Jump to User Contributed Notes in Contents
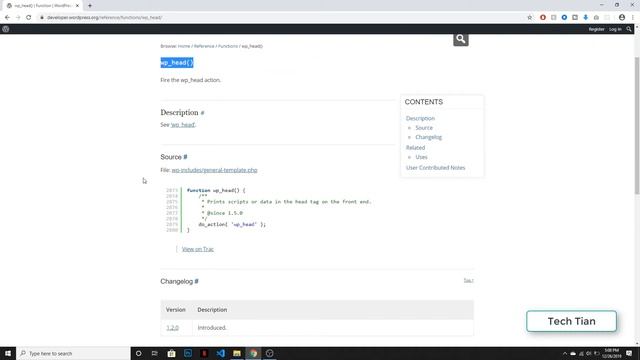This screenshot has height=360, width=640. click(436, 168)
